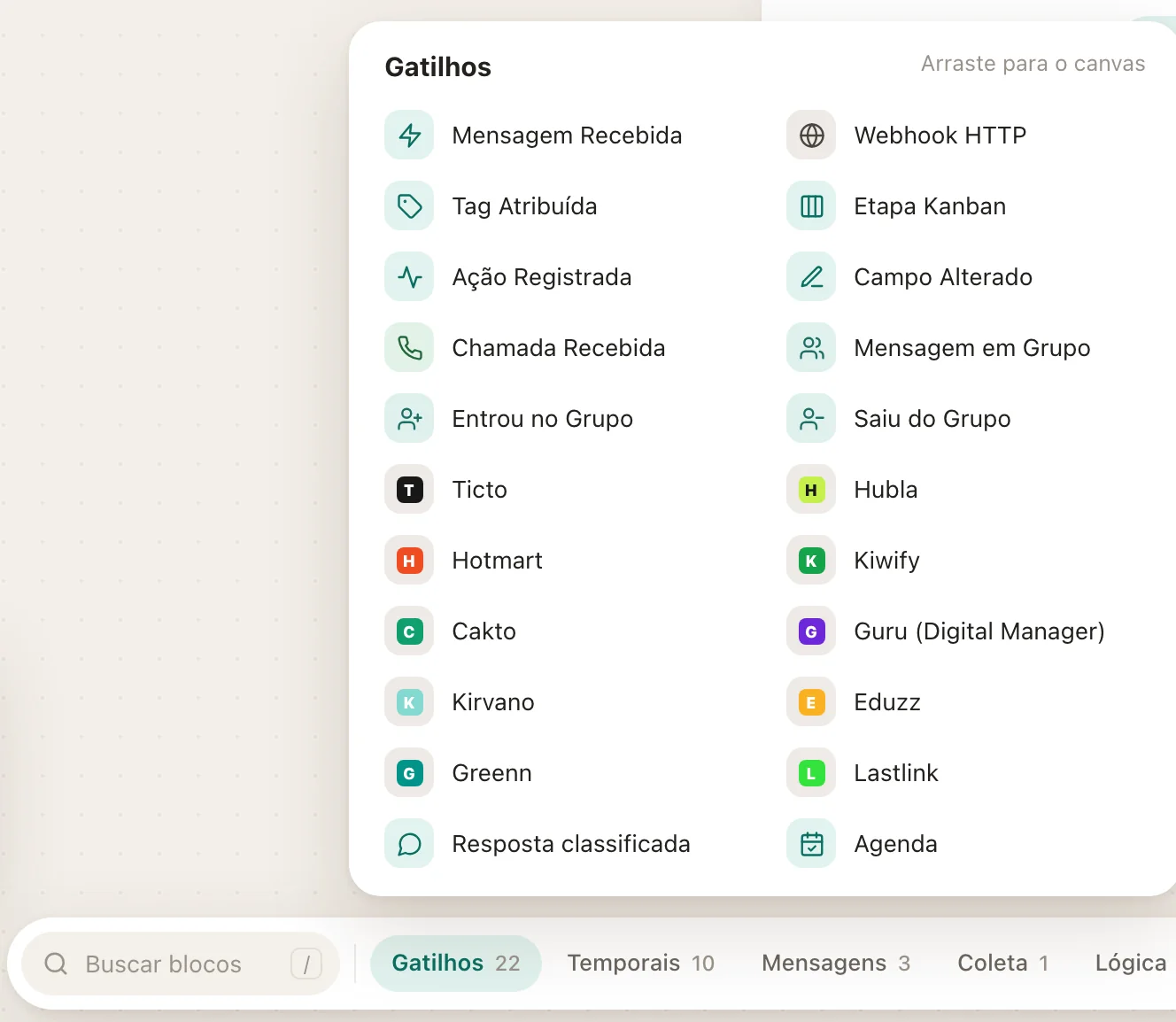1176x1022 pixels.
Task: Select the tag icon for Tag Atribuída
Action: pyautogui.click(x=409, y=206)
